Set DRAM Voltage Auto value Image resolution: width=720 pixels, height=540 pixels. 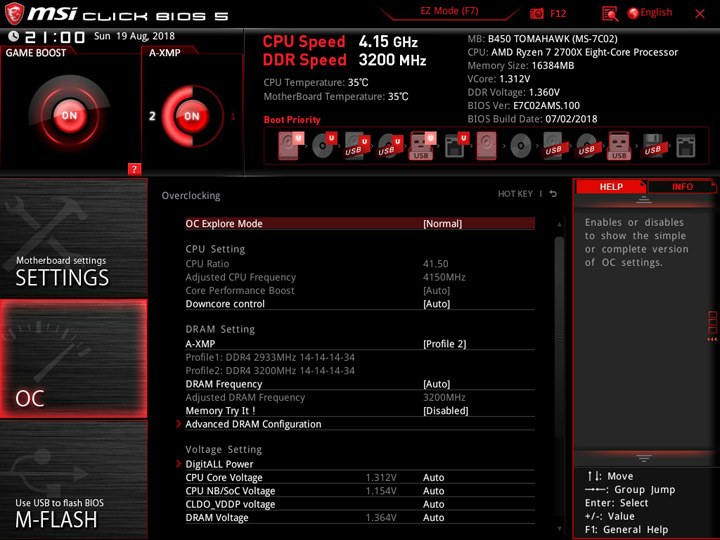433,518
